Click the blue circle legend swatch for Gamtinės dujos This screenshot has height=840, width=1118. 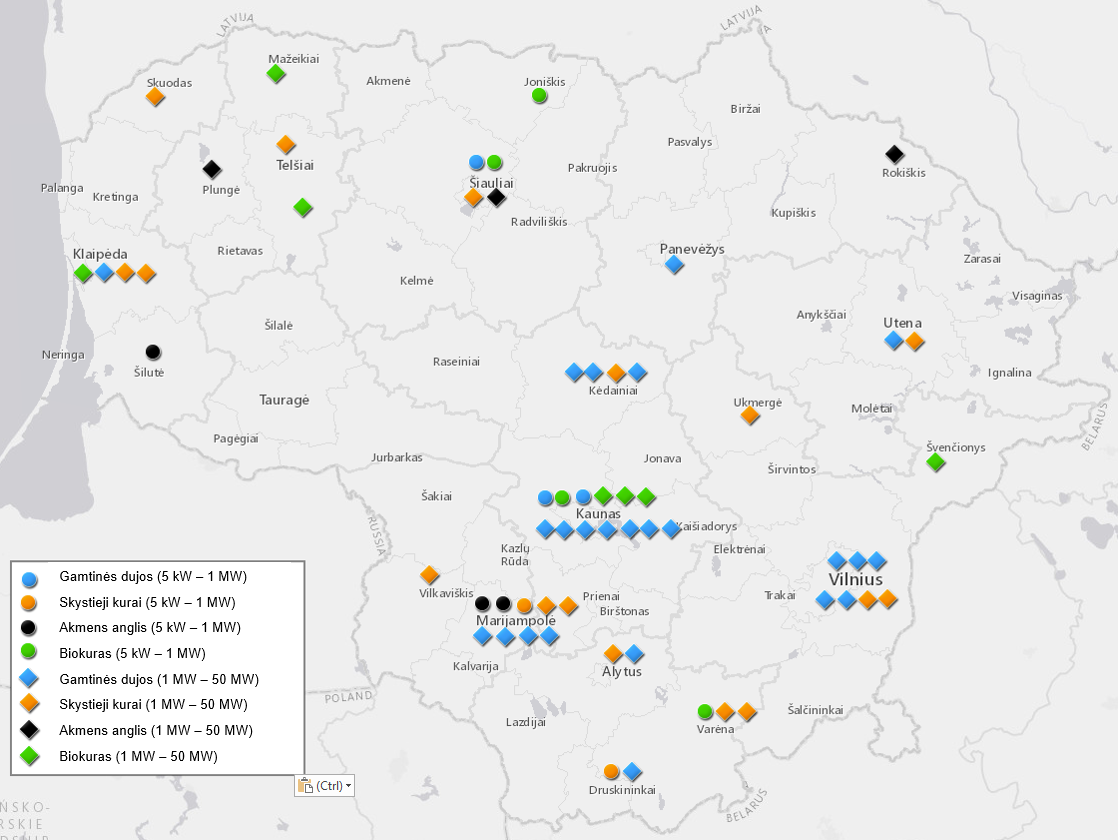tap(30, 577)
